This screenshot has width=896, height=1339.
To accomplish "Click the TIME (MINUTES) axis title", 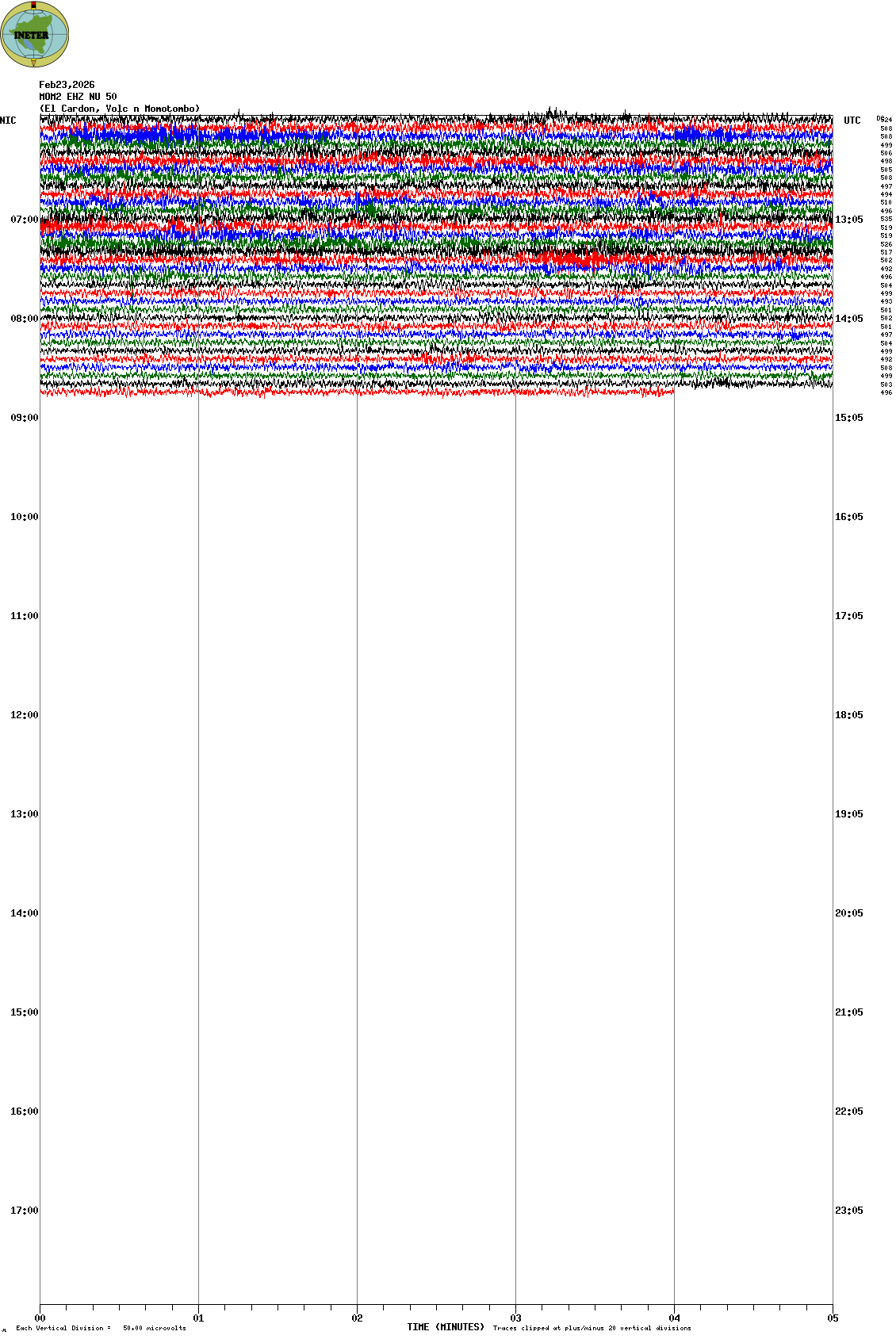I will point(445,1327).
